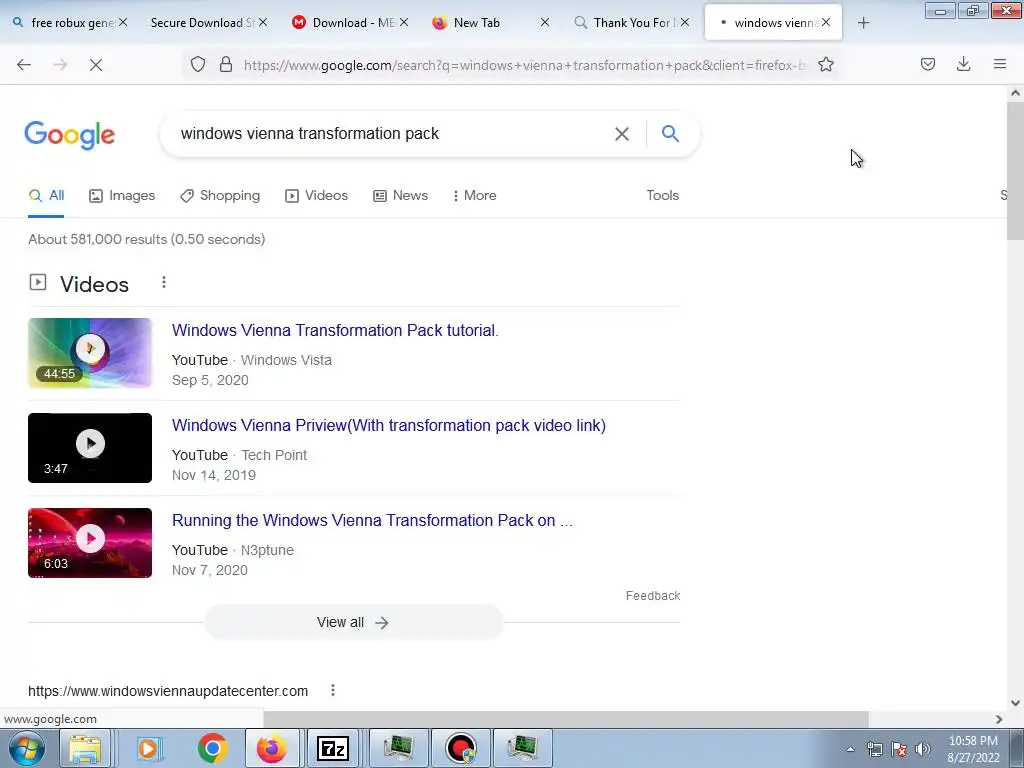Play the 3:47 video thumbnail

pyautogui.click(x=90, y=448)
